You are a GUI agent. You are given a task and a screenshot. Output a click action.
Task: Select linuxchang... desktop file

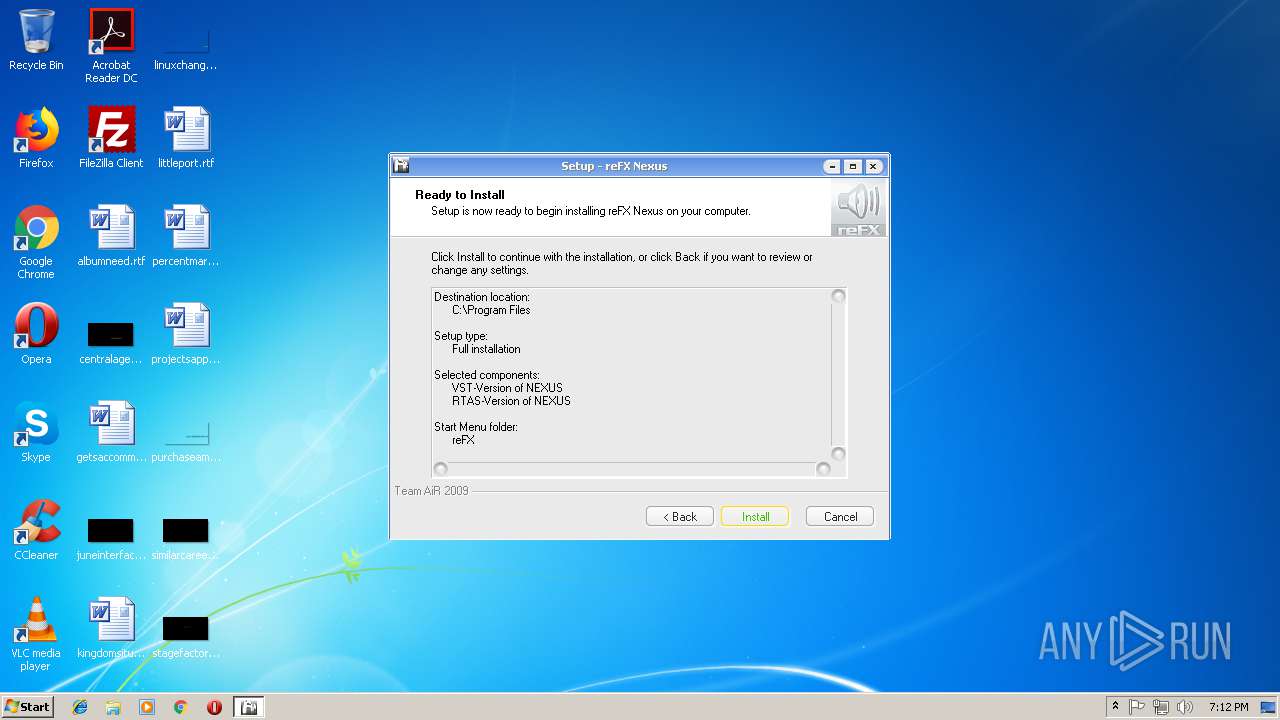pos(186,46)
